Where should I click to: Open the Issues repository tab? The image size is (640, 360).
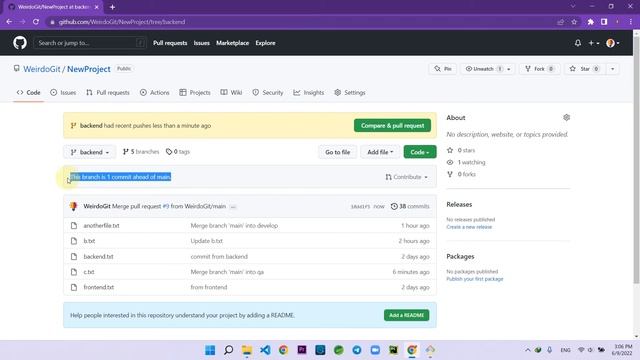click(x=63, y=93)
